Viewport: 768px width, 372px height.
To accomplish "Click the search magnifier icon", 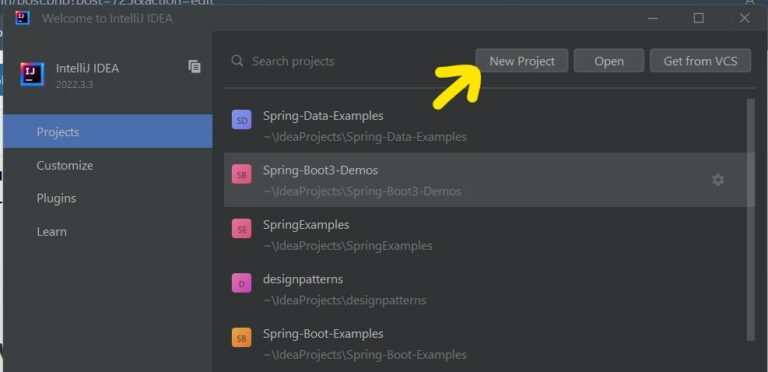I will [x=238, y=61].
